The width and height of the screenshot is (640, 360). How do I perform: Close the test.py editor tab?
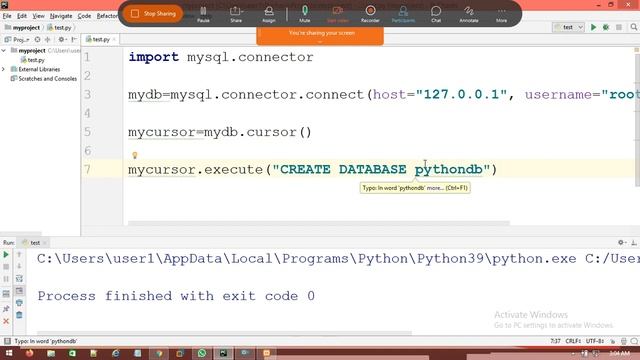pos(114,39)
